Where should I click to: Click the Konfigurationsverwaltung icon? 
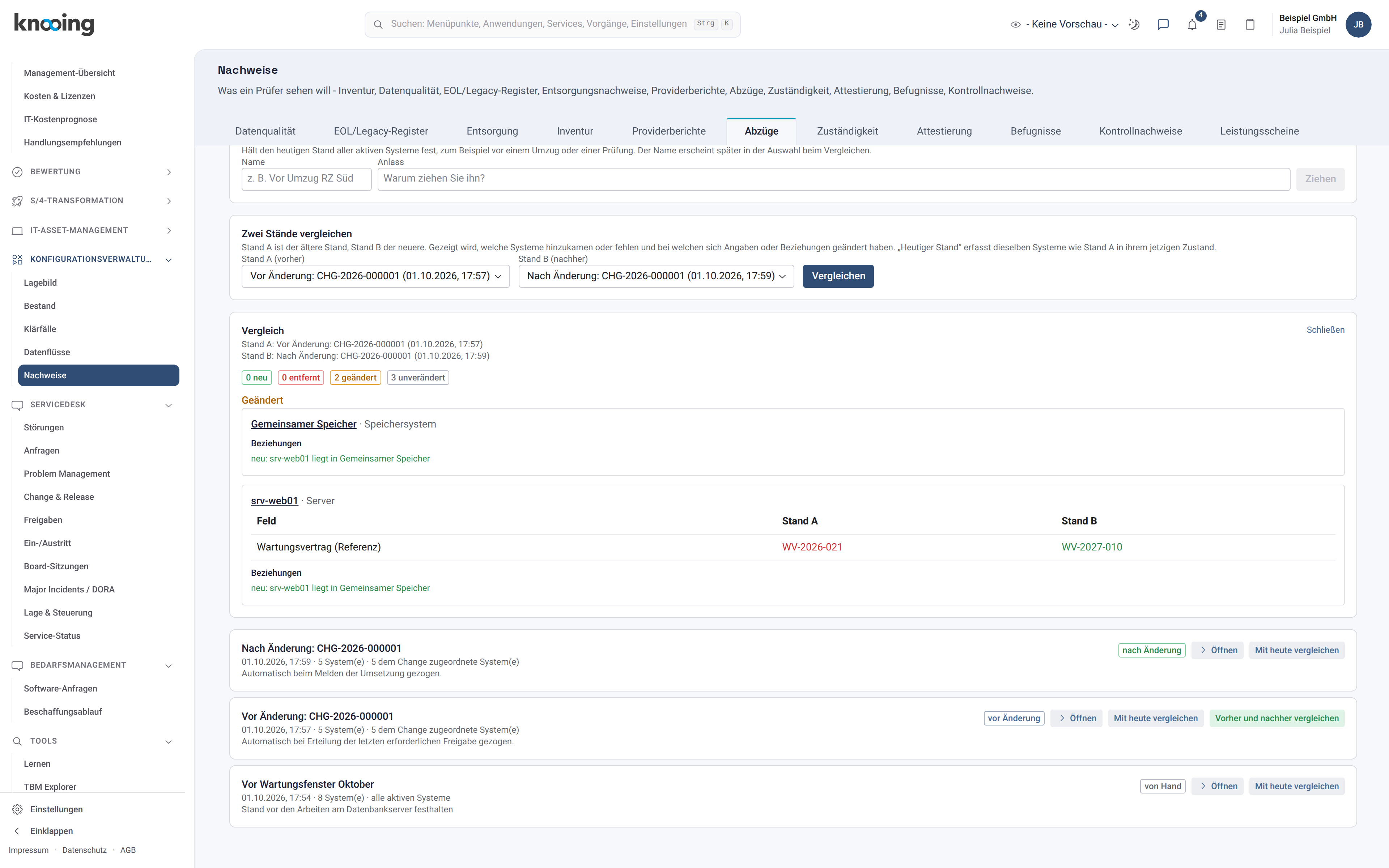[17, 259]
